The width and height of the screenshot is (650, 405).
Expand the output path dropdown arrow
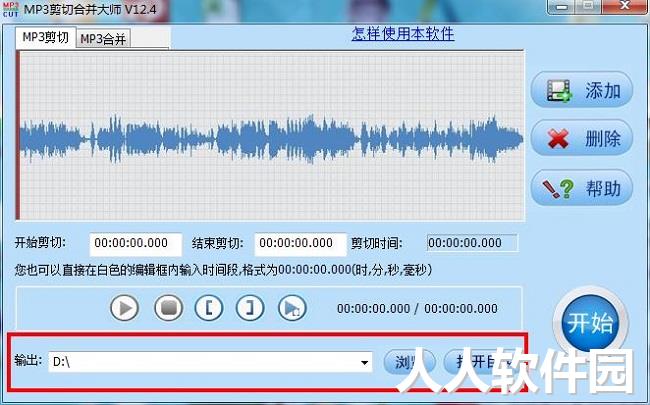click(364, 362)
